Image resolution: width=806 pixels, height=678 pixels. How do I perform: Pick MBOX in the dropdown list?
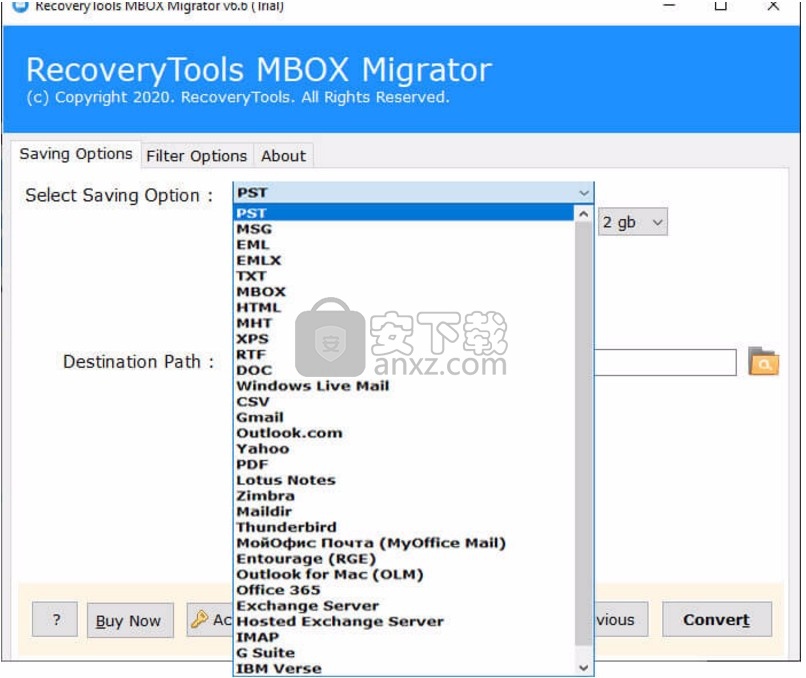404,291
